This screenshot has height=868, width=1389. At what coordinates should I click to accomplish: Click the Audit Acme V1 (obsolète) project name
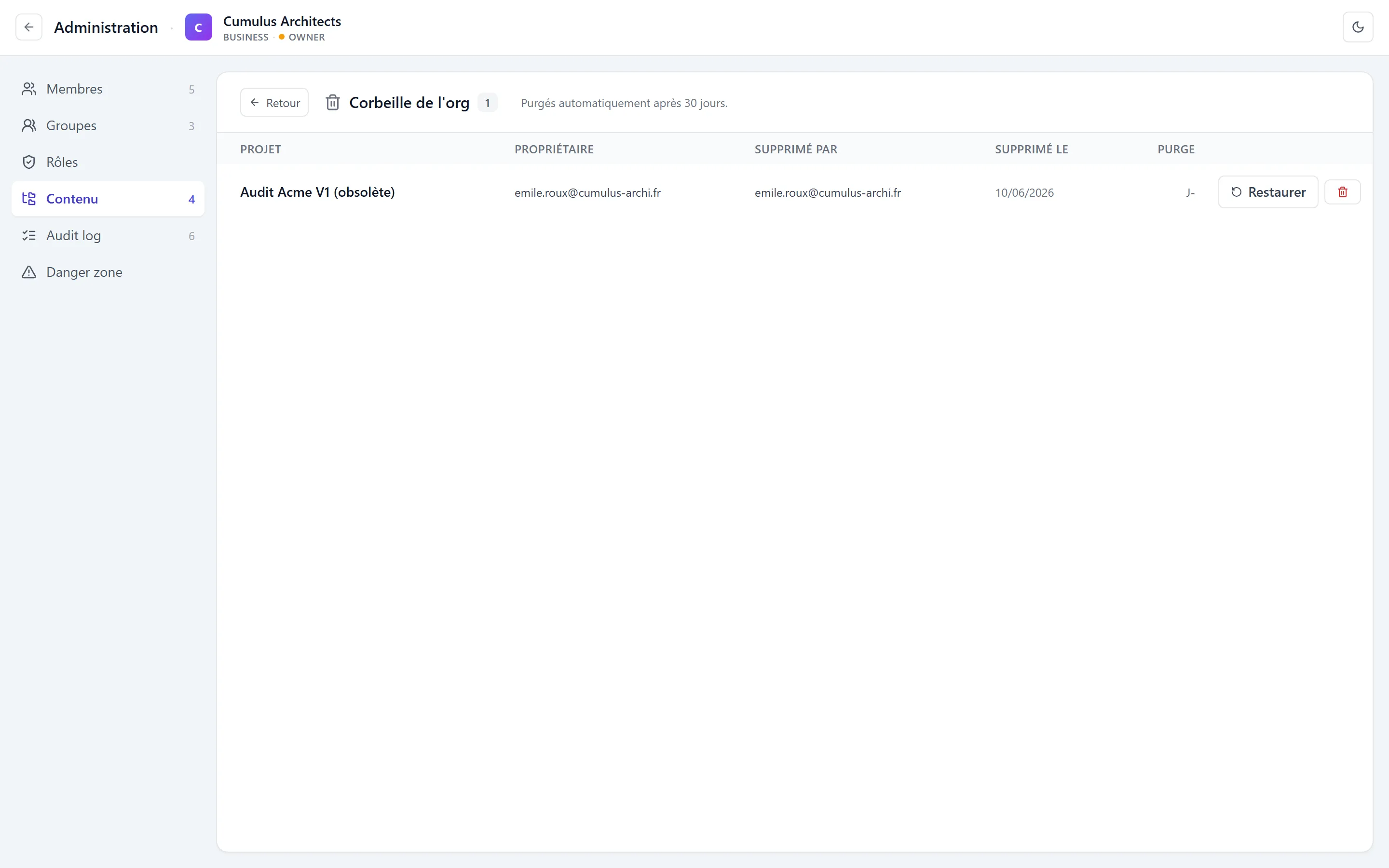point(317,192)
